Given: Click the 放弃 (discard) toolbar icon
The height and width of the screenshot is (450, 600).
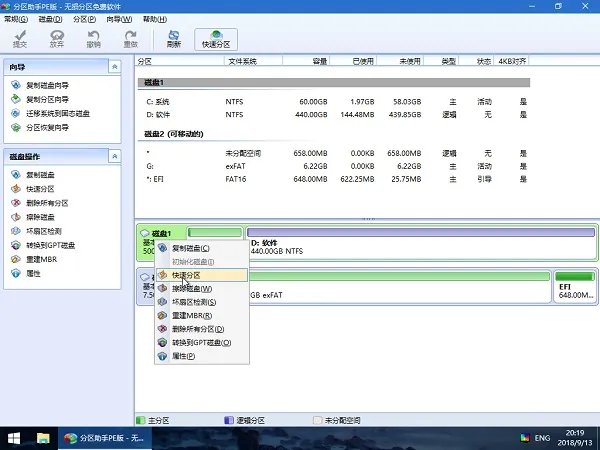Looking at the screenshot, I should click(57, 38).
